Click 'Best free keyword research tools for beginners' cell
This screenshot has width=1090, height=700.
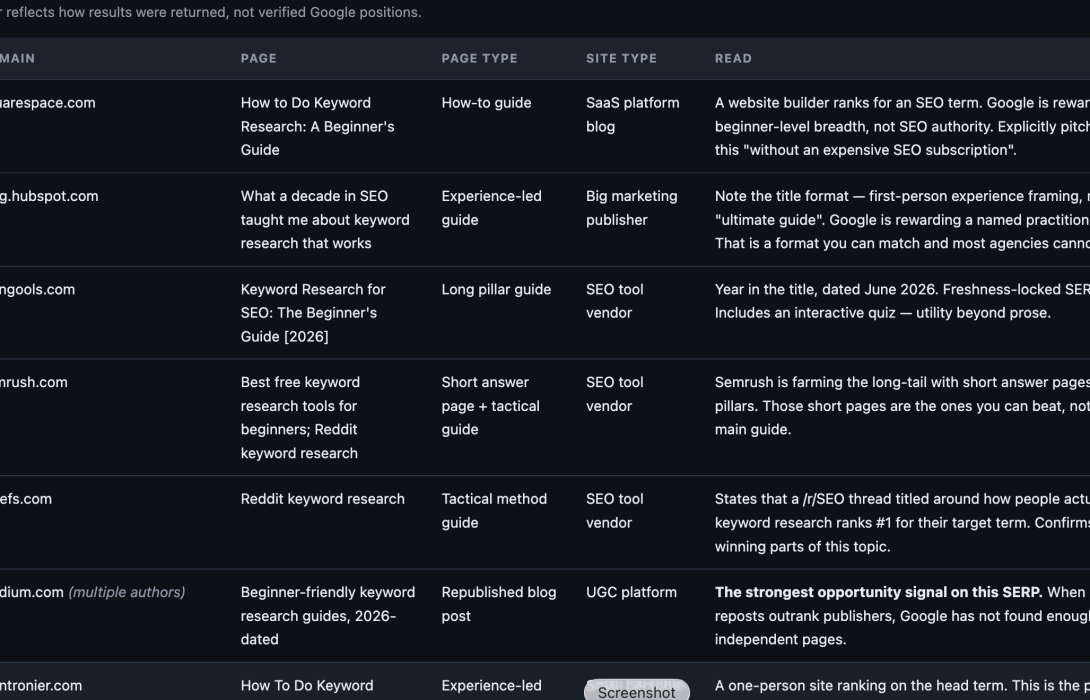[x=300, y=417]
